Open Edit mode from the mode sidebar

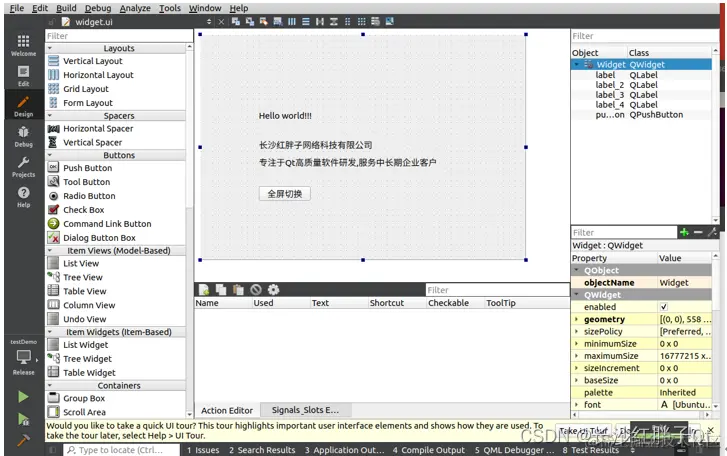point(23,76)
